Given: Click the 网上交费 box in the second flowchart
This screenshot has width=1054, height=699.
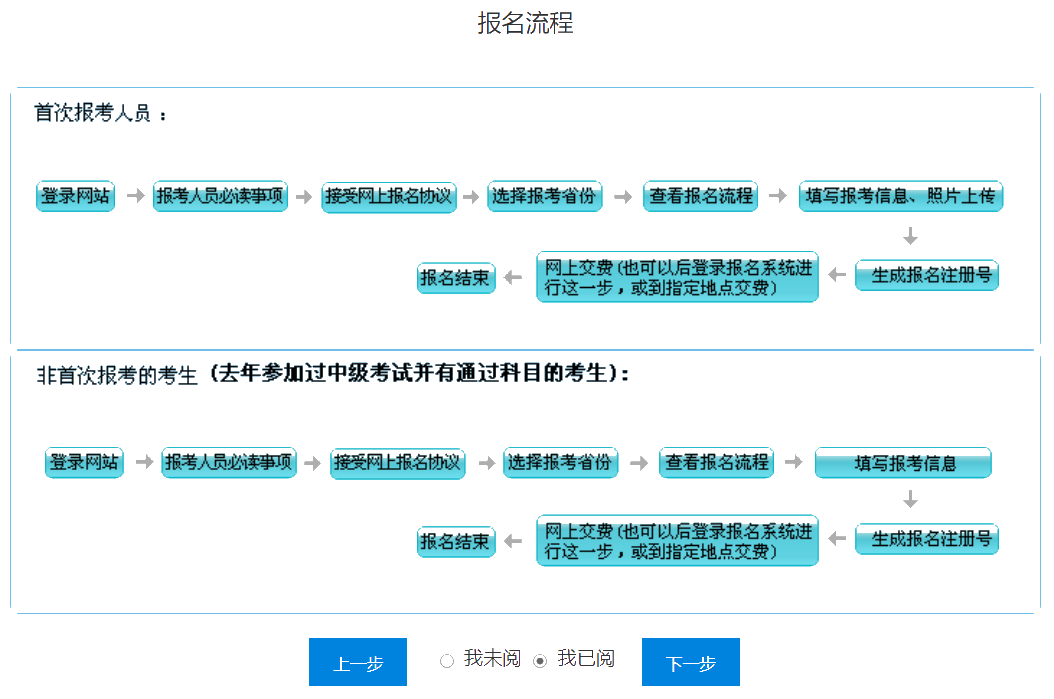Looking at the screenshot, I should (677, 539).
